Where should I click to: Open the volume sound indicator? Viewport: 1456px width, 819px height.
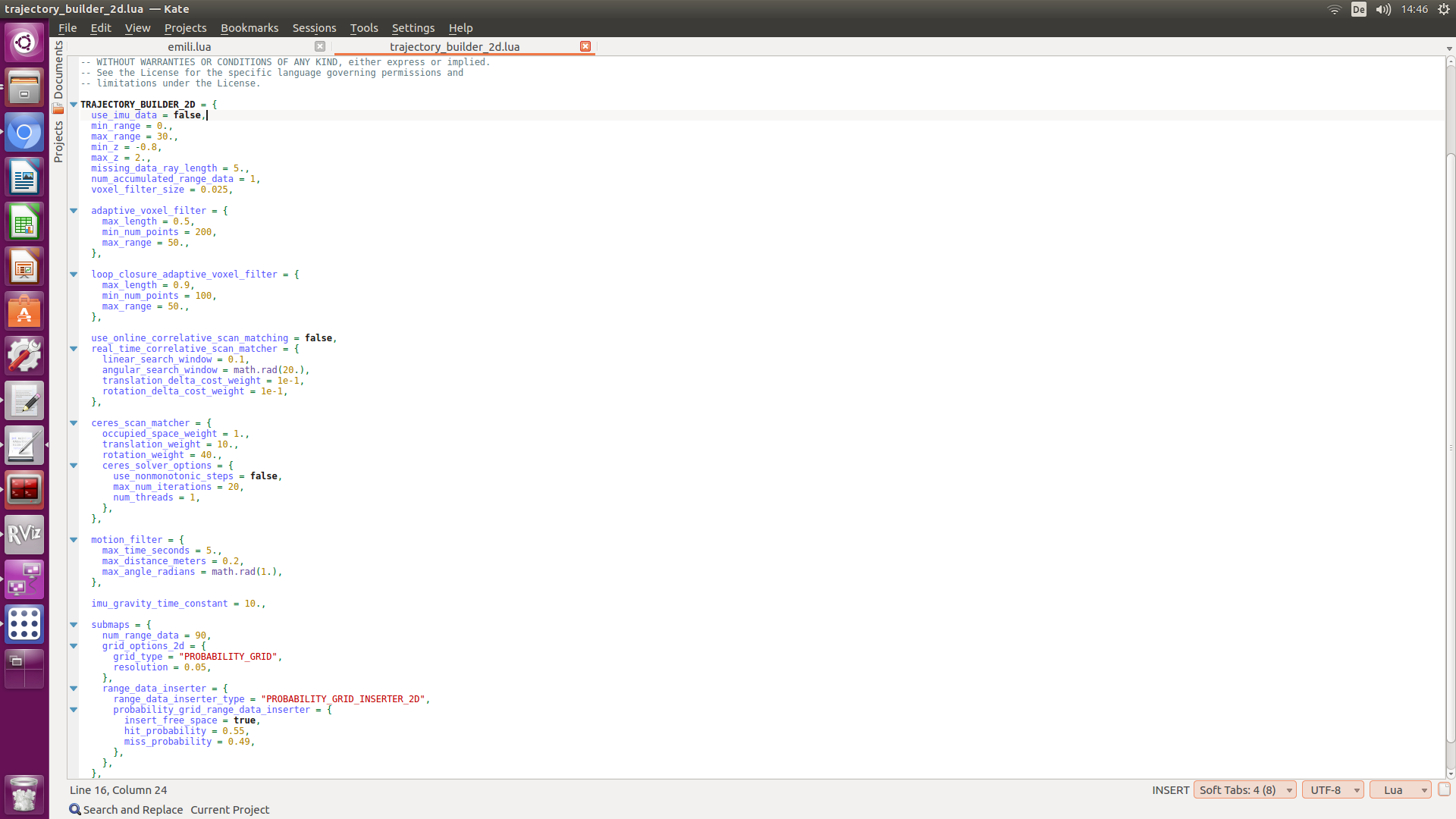click(x=1383, y=9)
